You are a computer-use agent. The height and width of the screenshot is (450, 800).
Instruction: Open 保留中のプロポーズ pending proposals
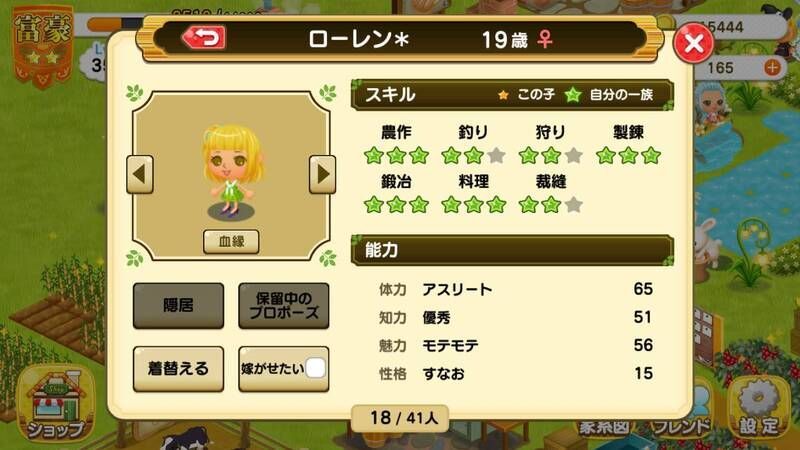click(284, 306)
